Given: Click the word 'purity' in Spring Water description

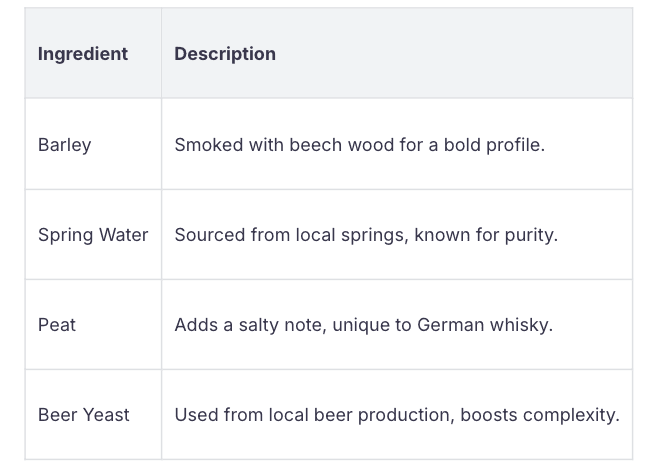Looking at the screenshot, I should tap(530, 235).
